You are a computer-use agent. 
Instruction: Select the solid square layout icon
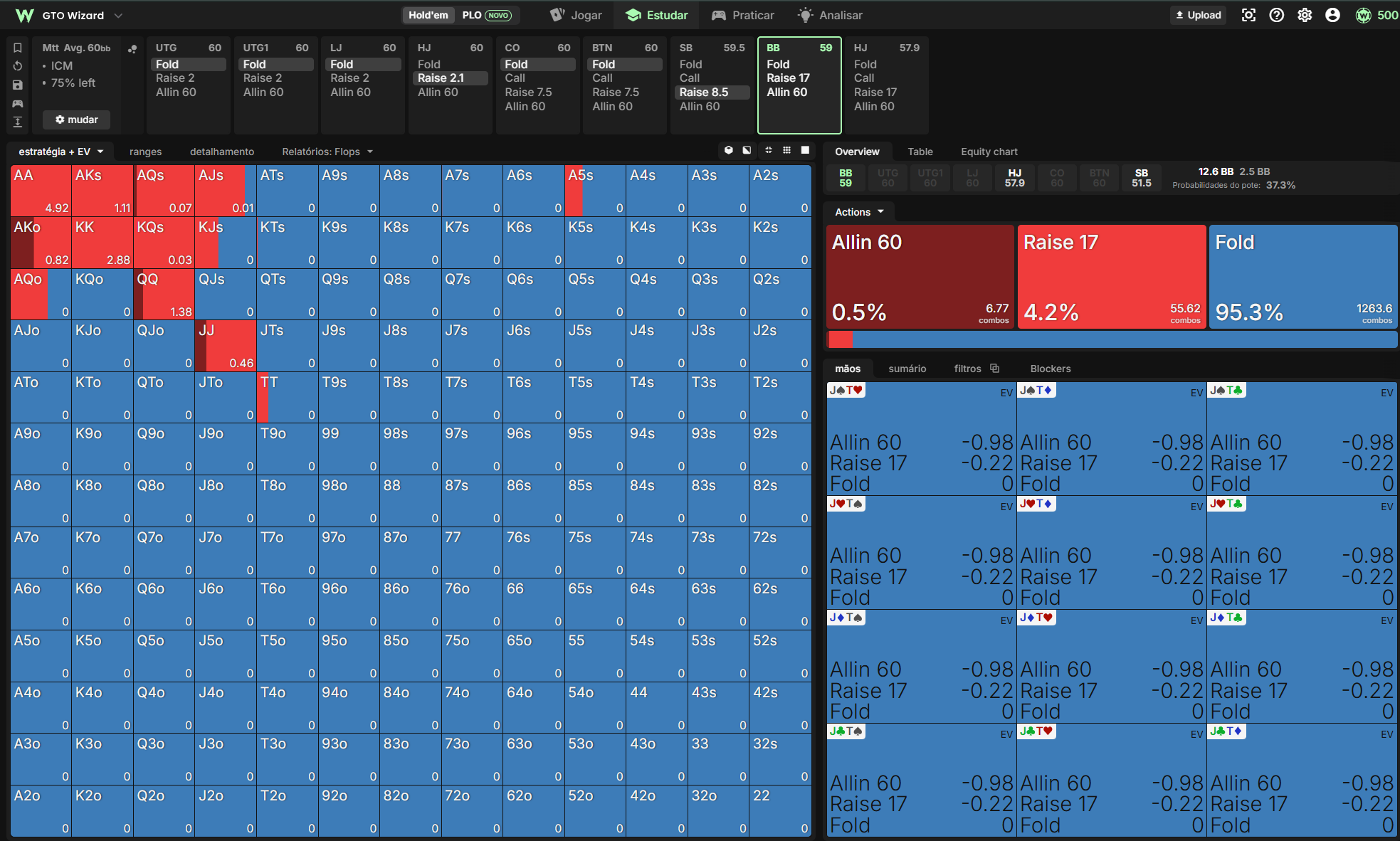(x=805, y=150)
